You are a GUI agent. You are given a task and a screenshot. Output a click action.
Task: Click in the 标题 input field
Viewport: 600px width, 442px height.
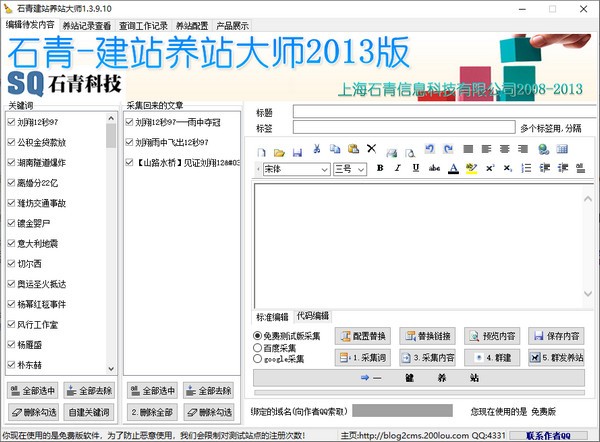(445, 112)
